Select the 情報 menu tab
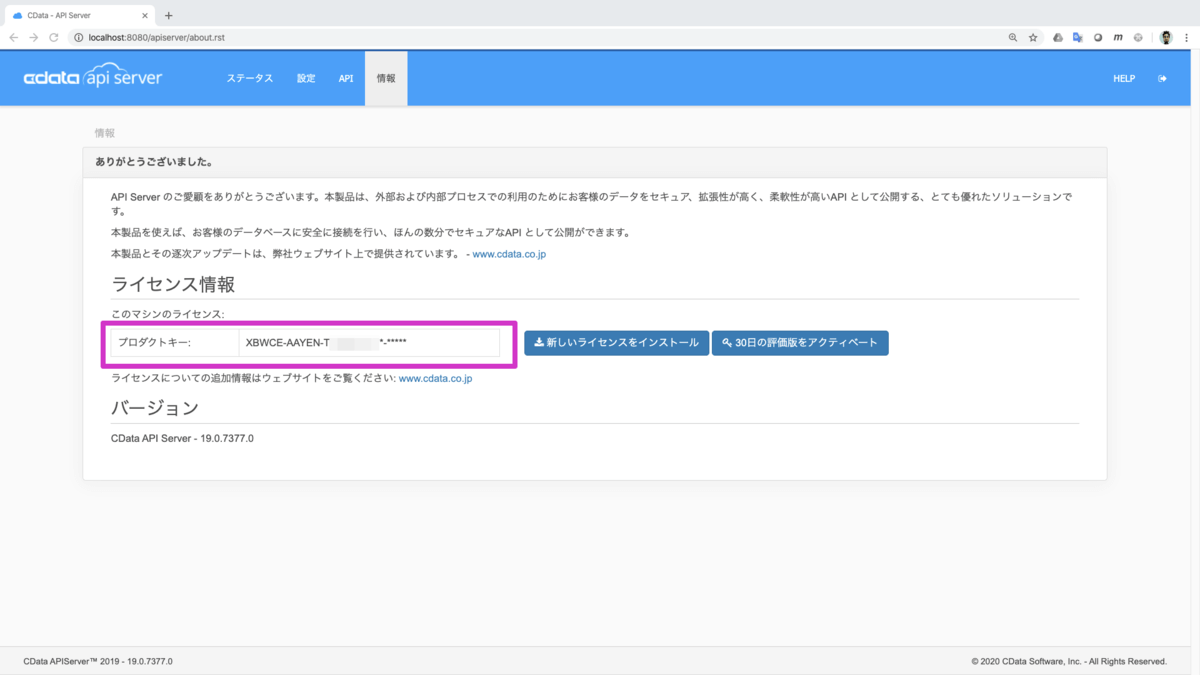This screenshot has height=675, width=1200. (386, 78)
